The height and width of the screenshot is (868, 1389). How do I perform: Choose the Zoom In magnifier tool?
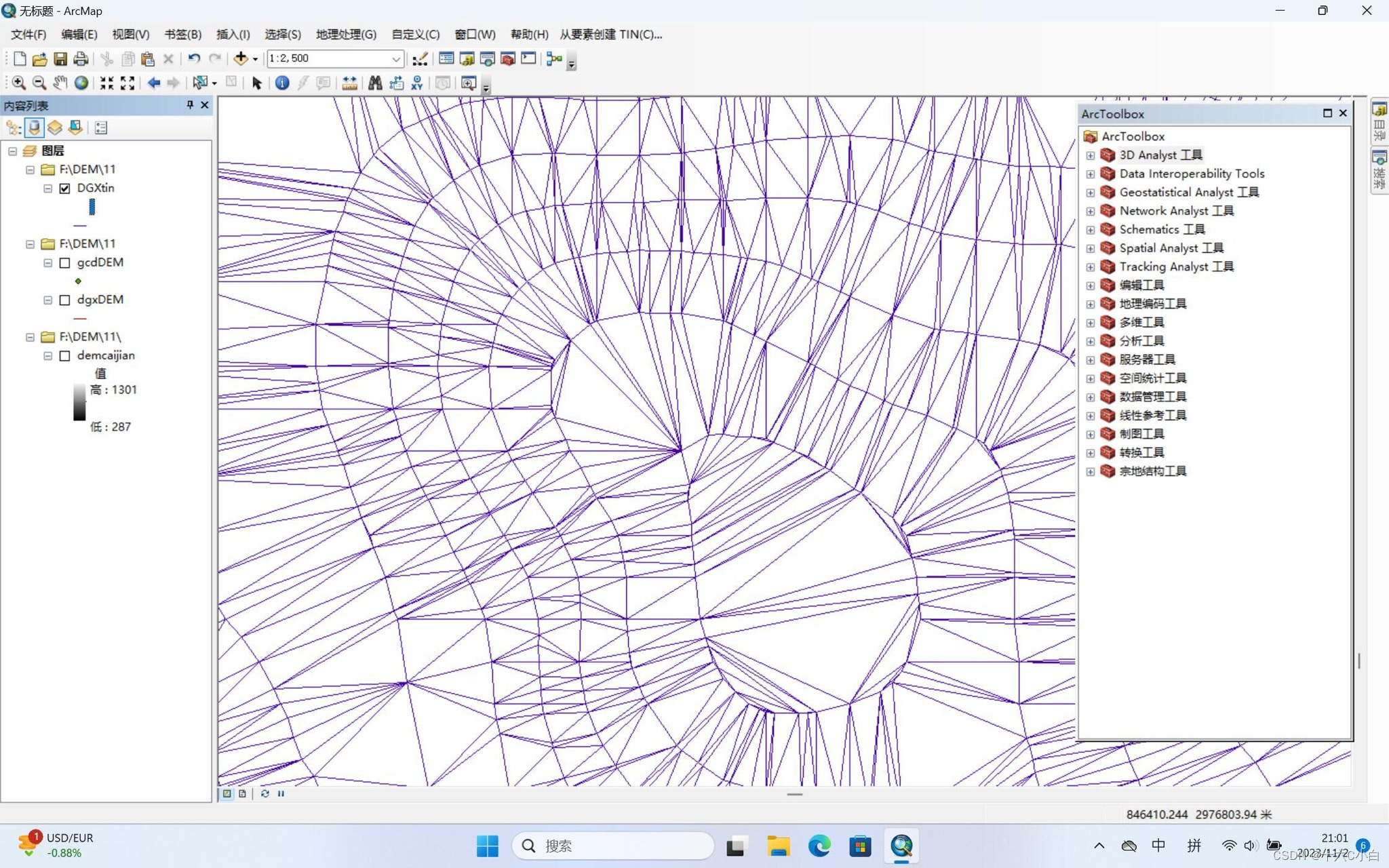pyautogui.click(x=19, y=83)
